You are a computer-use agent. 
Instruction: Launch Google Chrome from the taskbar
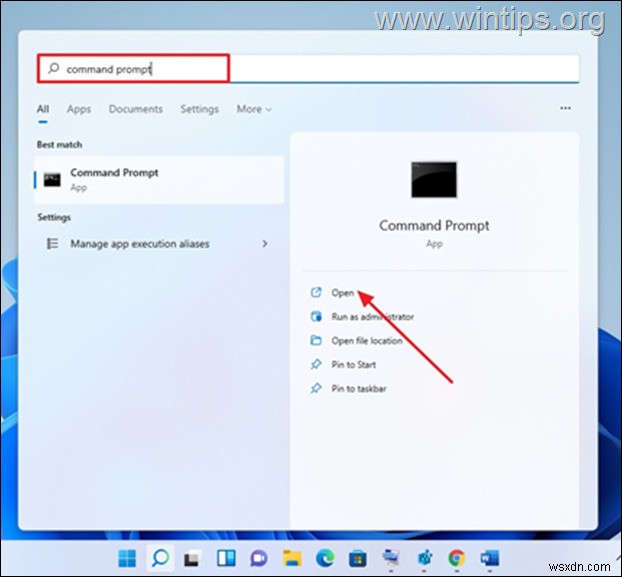(x=457, y=558)
